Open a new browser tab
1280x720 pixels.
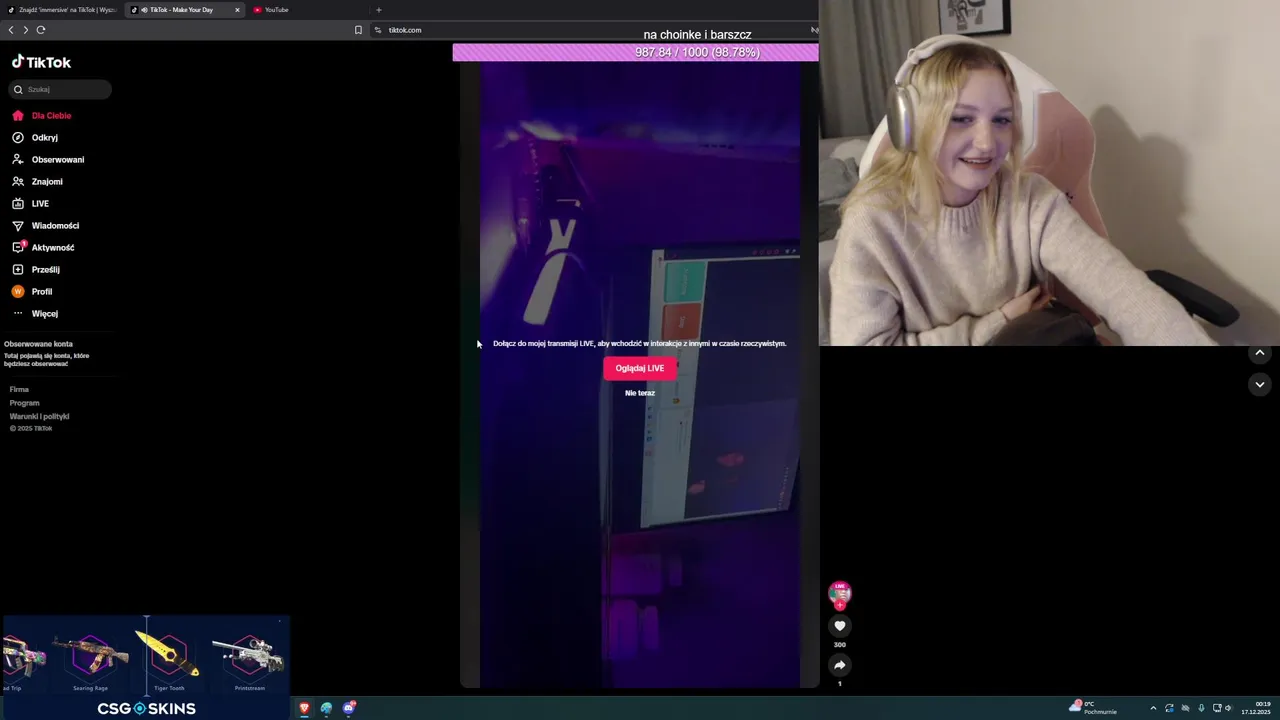(x=378, y=10)
